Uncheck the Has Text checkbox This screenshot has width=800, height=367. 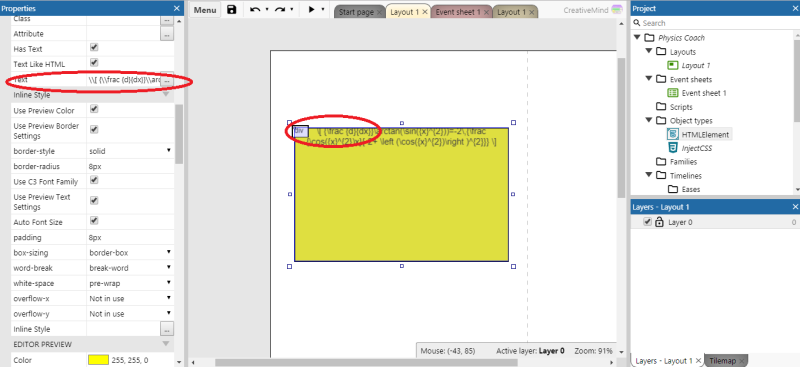[94, 47]
